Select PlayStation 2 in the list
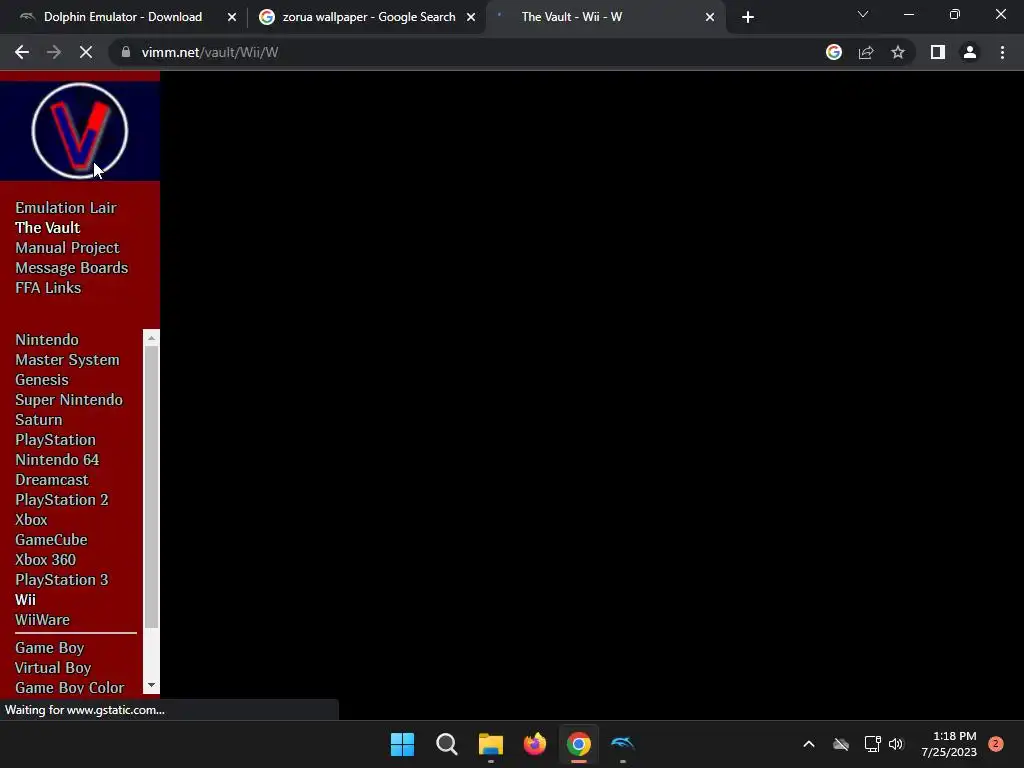Viewport: 1024px width, 768px height. (62, 500)
